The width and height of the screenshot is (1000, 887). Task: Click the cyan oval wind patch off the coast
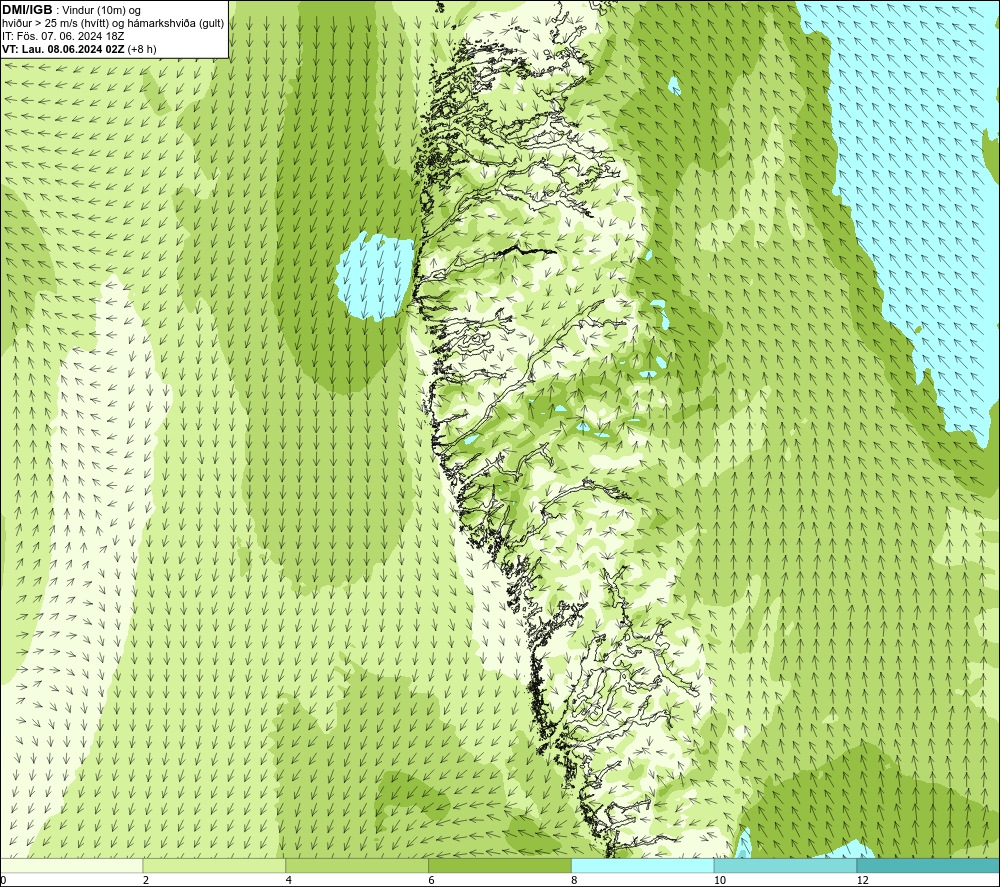click(376, 275)
